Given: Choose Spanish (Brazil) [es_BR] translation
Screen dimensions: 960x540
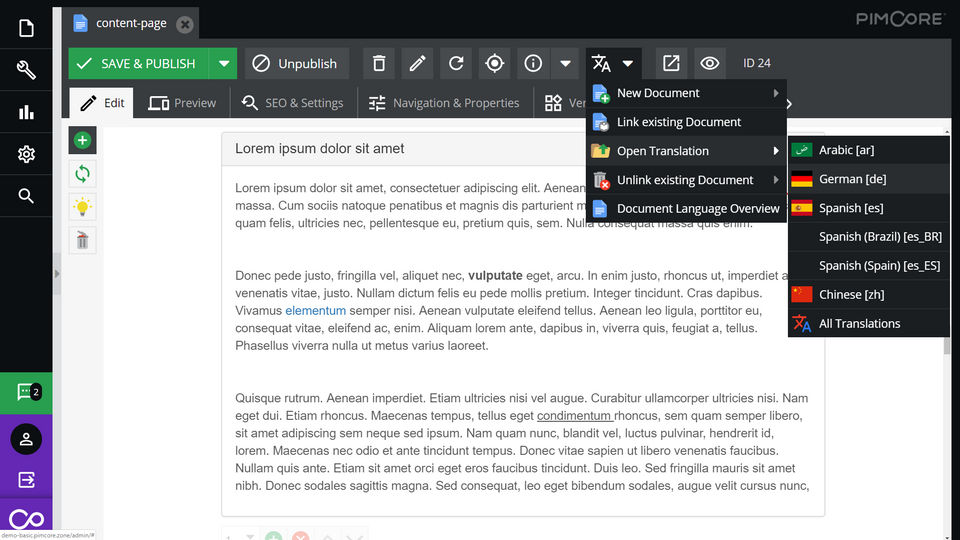Looking at the screenshot, I should (x=869, y=236).
